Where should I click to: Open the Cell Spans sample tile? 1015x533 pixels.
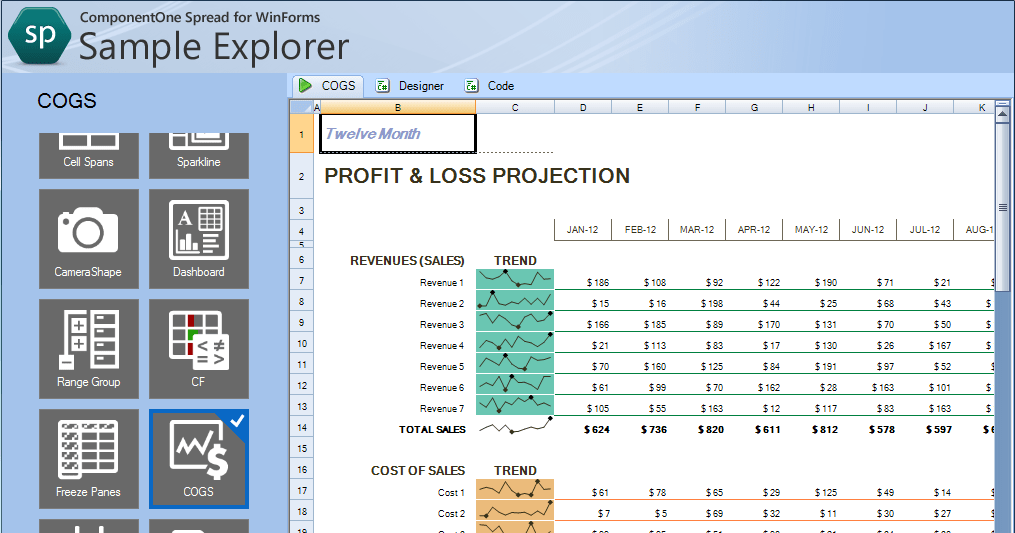click(89, 155)
